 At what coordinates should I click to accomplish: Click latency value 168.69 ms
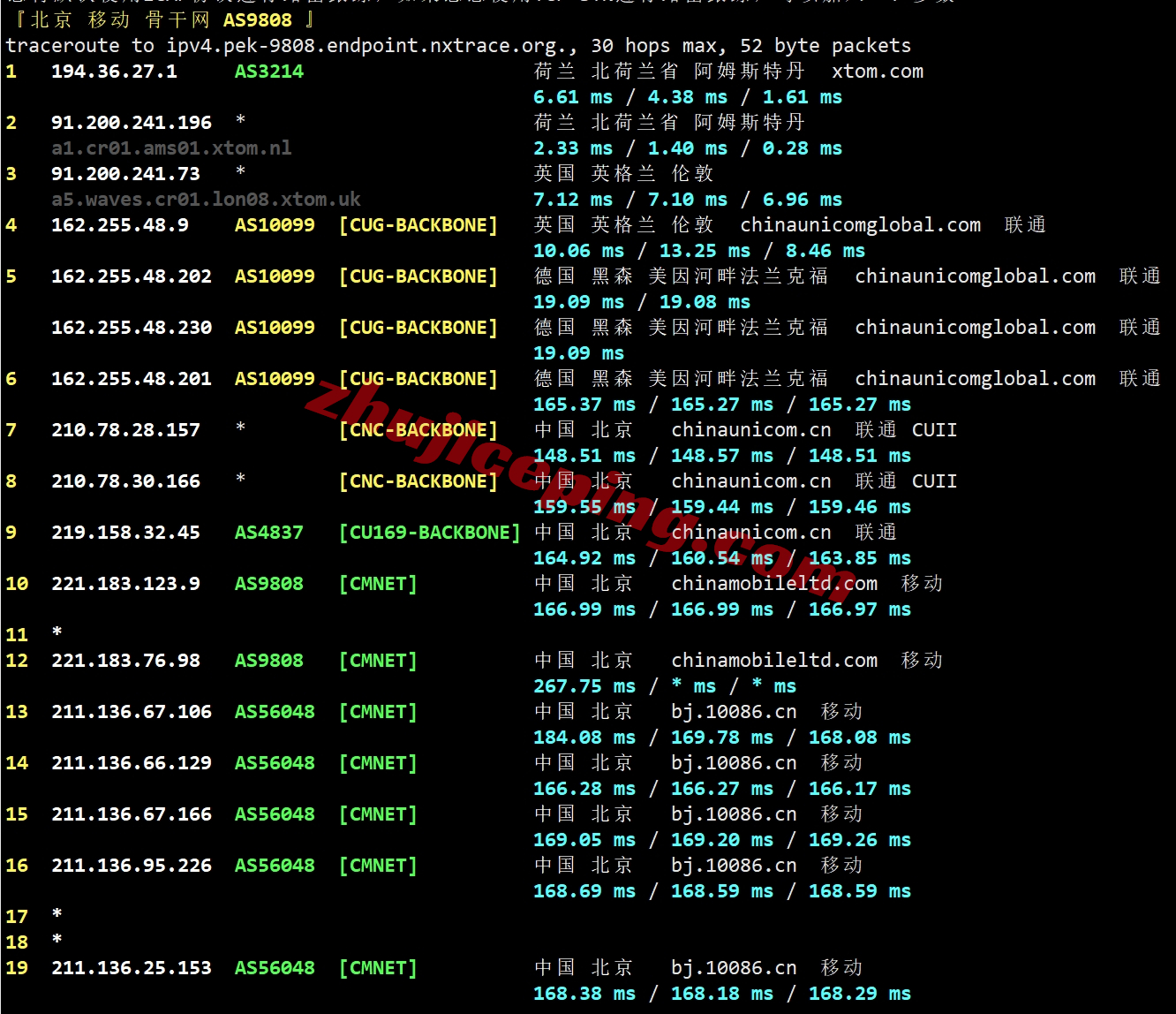click(584, 891)
